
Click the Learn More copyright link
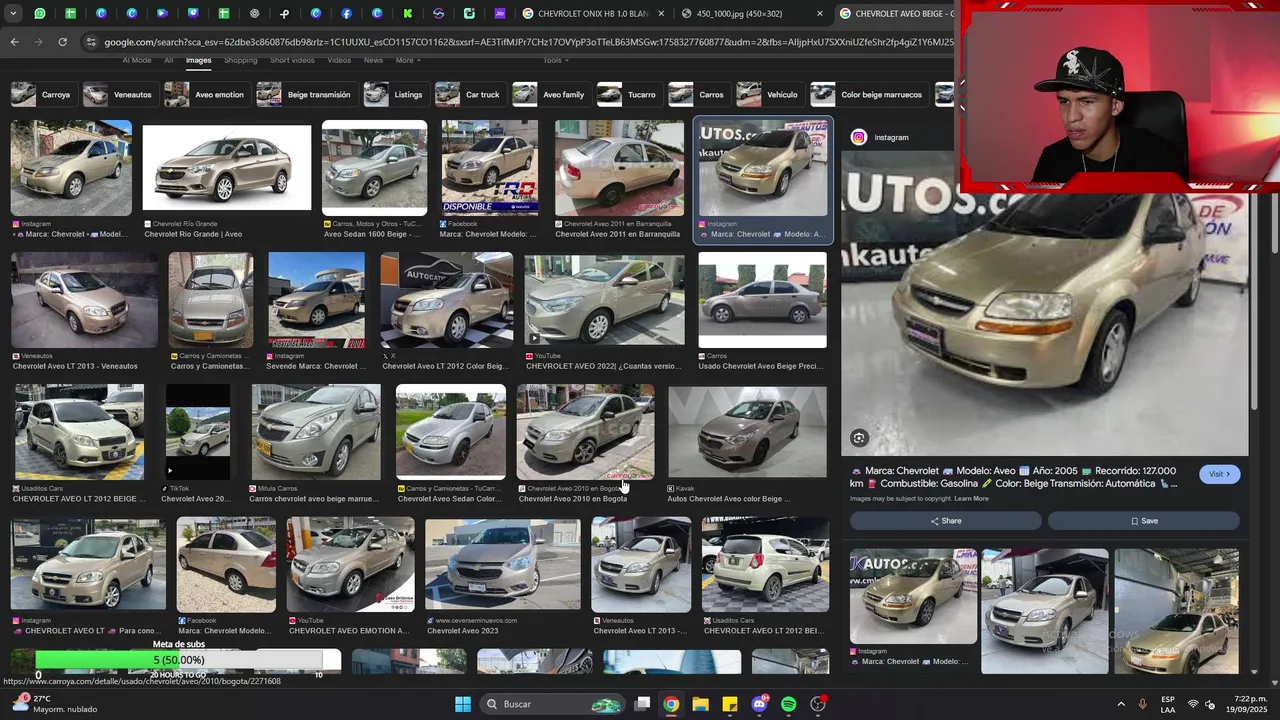(971, 499)
